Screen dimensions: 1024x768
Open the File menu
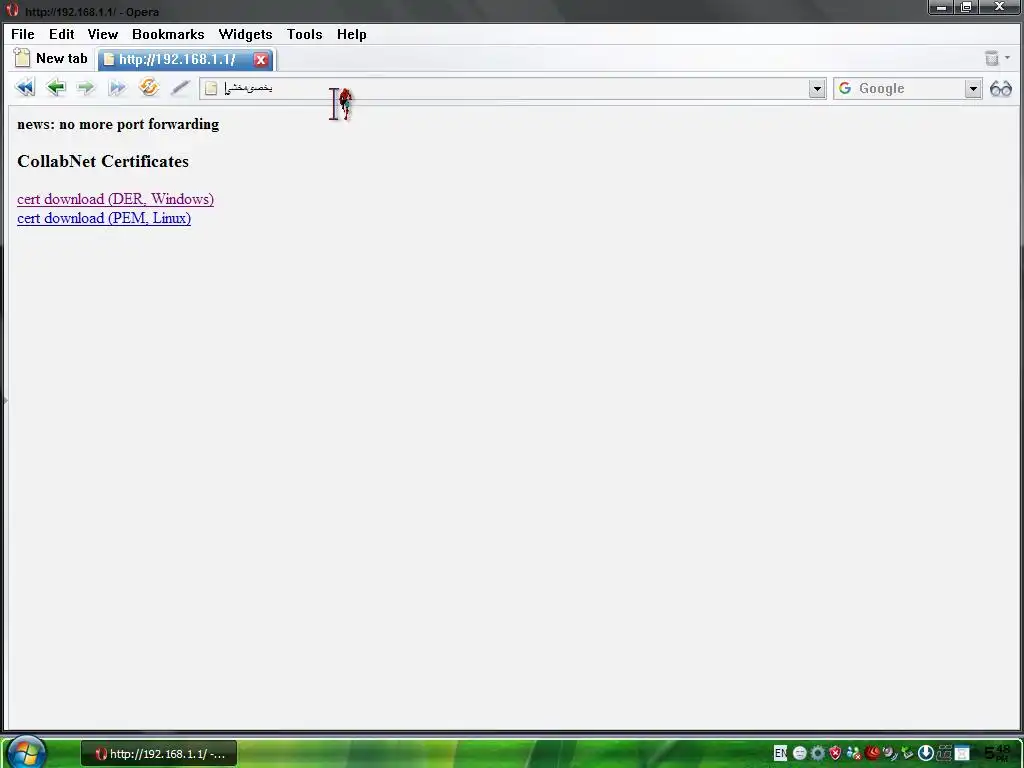[x=23, y=35]
